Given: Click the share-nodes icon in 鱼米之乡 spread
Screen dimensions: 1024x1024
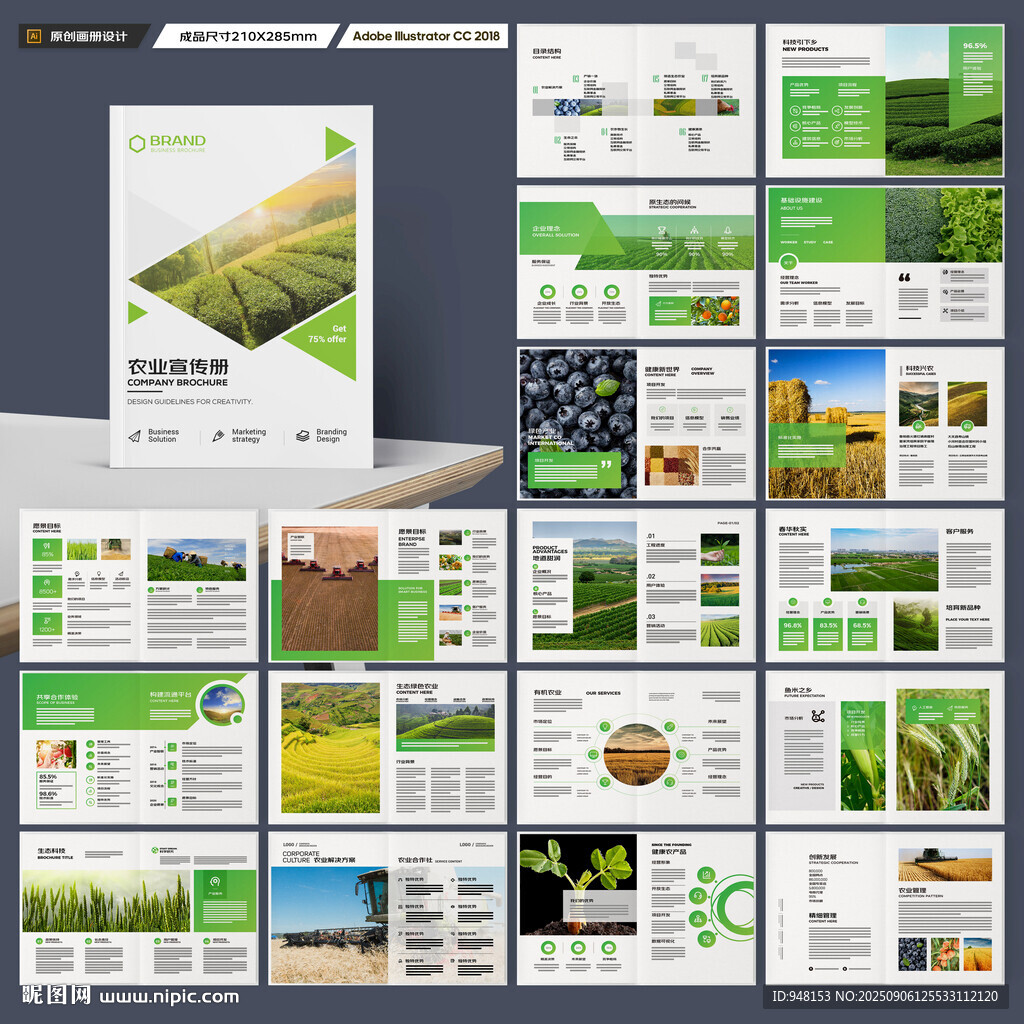Looking at the screenshot, I should (818, 717).
